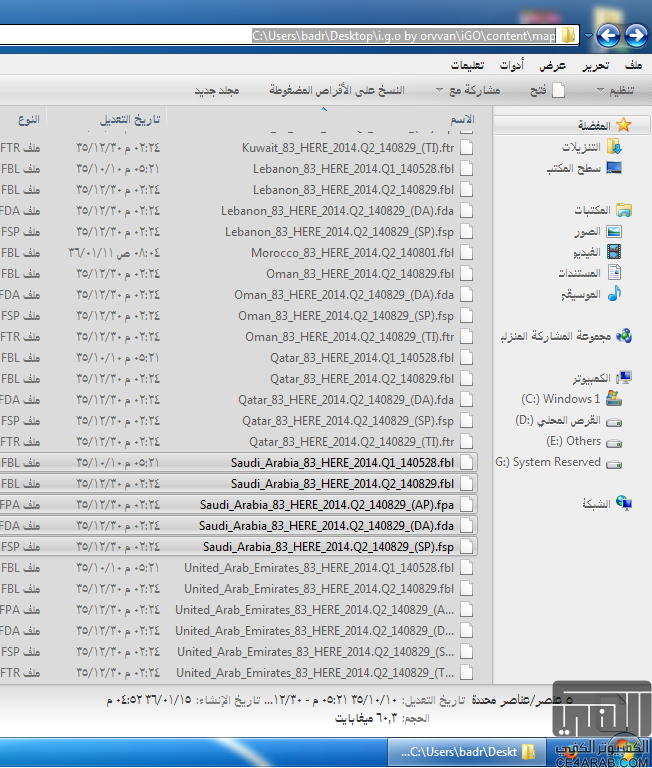652x768 pixels.
Task: Click النسخ على الأقراص المضغوطة button
Action: [337, 90]
